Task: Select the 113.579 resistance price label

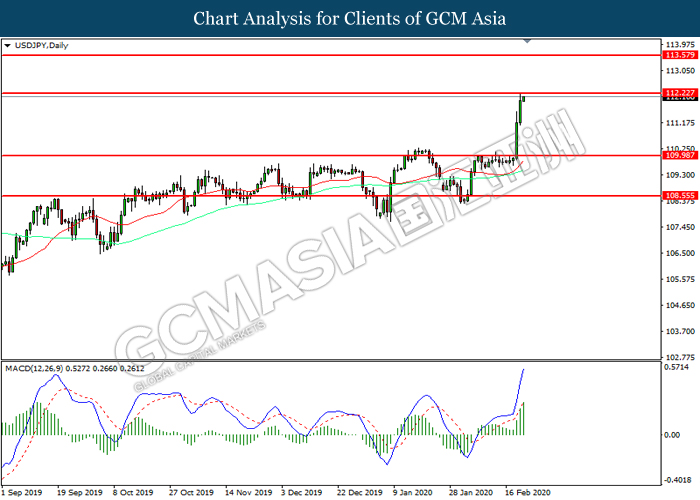Action: pyautogui.click(x=679, y=55)
